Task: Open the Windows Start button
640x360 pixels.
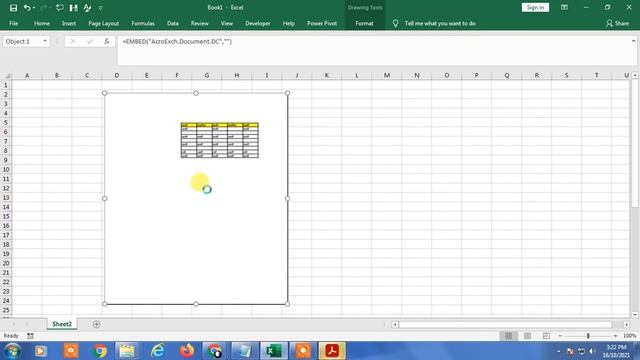Action: (x=13, y=351)
